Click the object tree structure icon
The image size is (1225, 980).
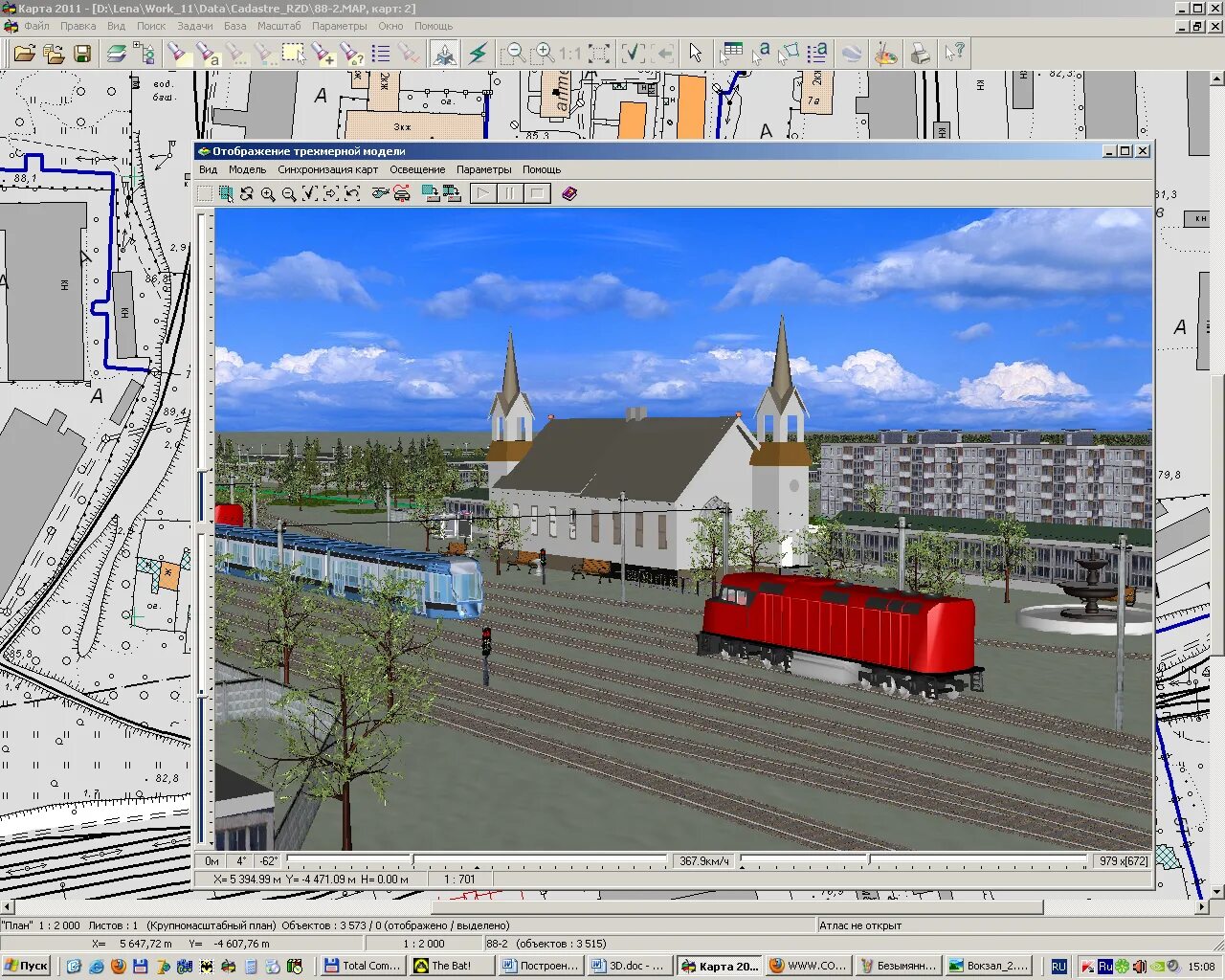click(x=145, y=54)
